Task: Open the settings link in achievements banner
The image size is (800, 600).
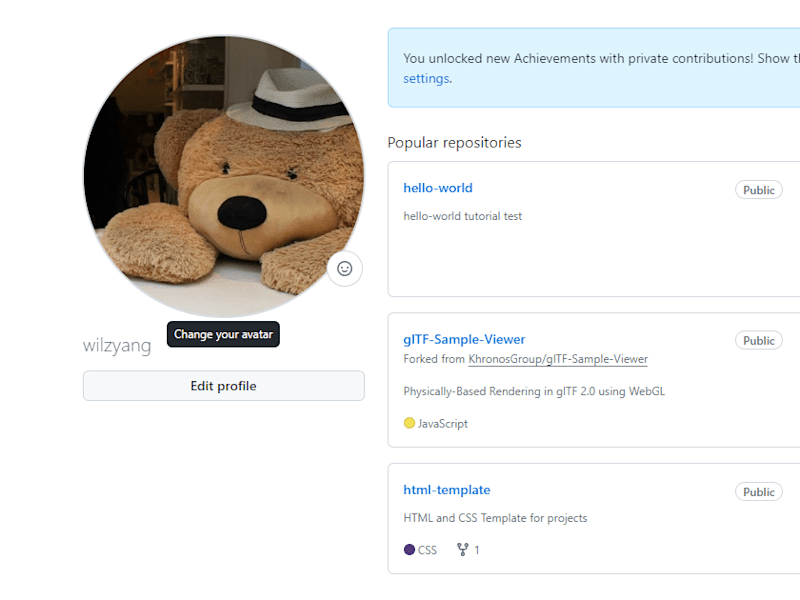Action: coord(427,79)
